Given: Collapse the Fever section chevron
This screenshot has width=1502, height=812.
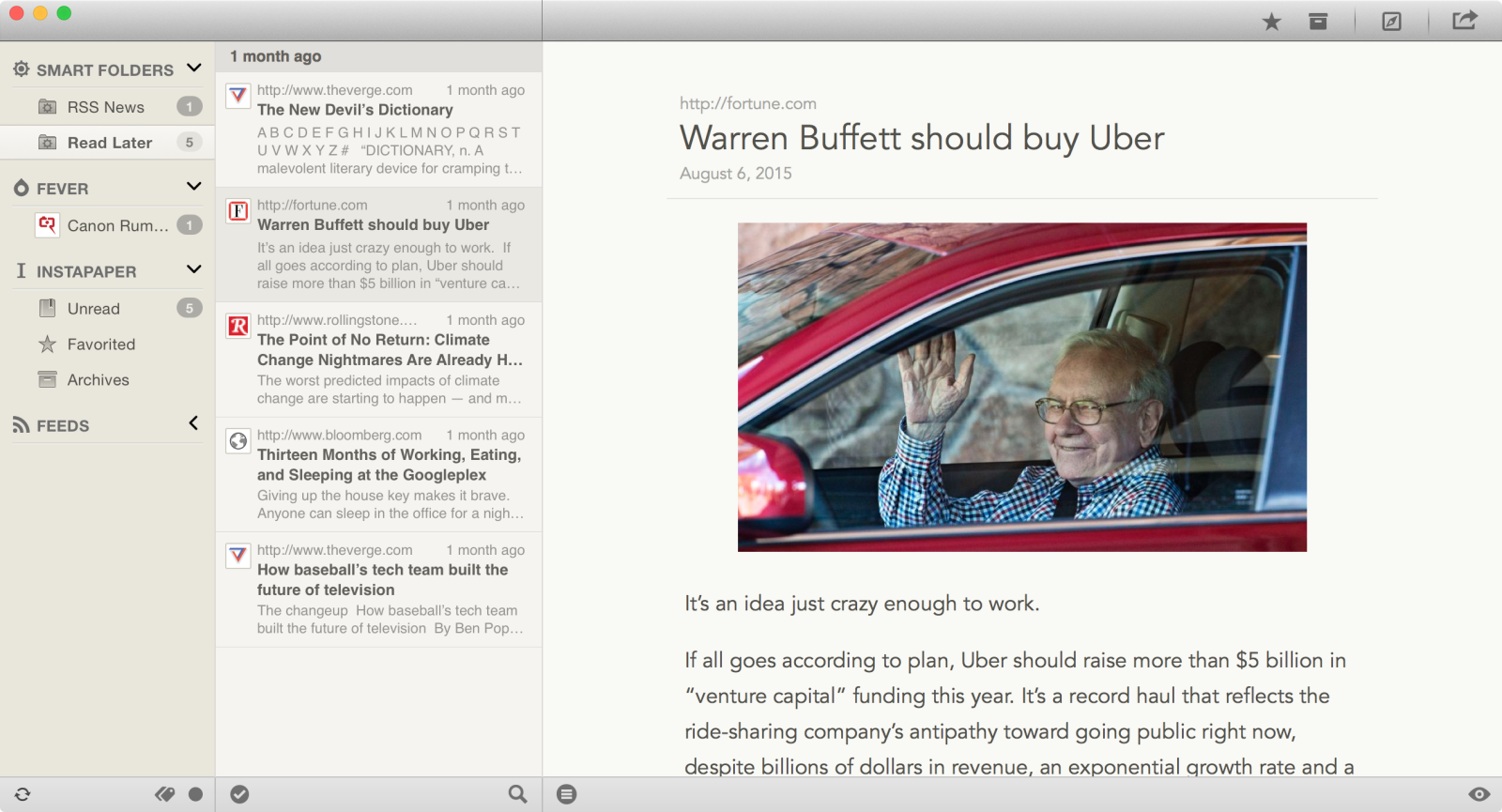Looking at the screenshot, I should coord(194,186).
